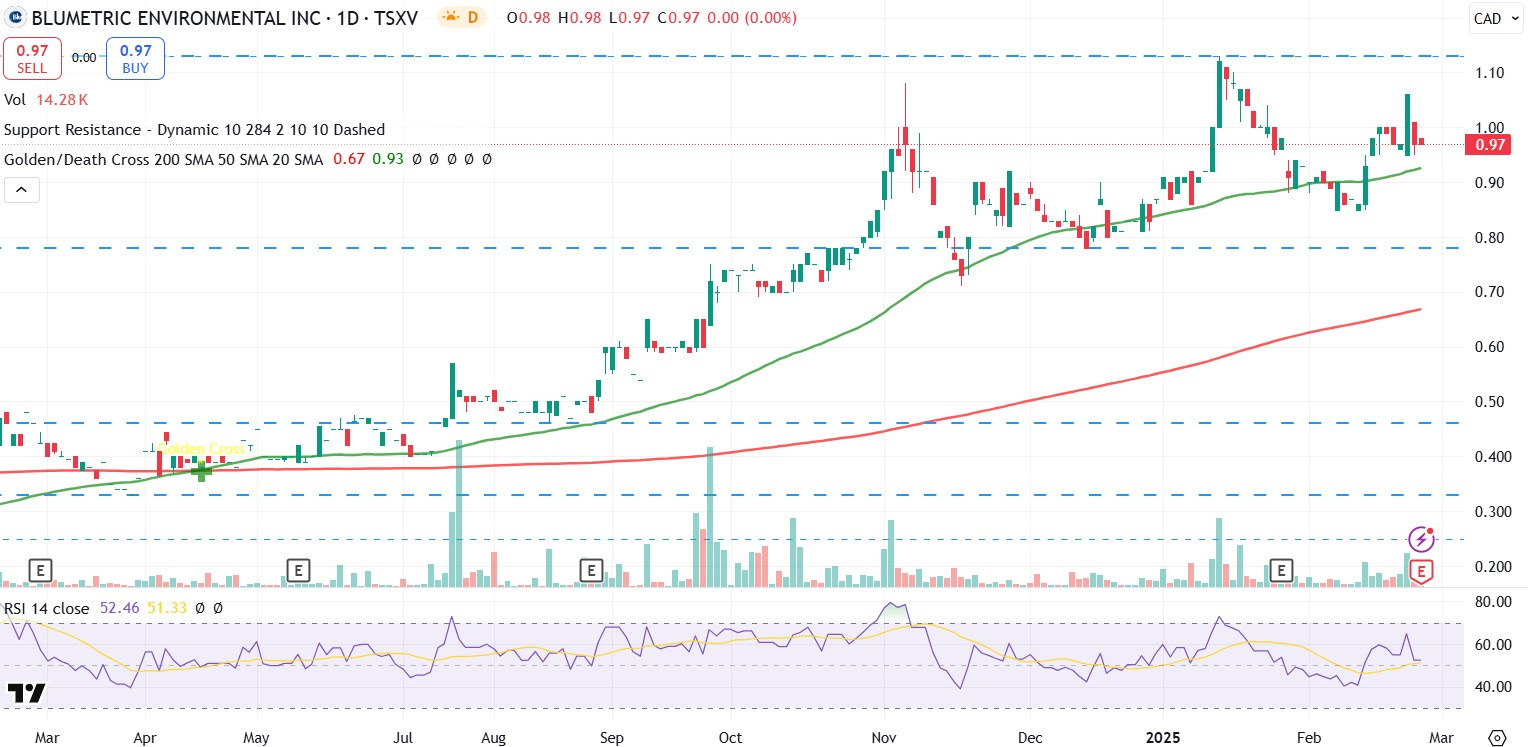This screenshot has height=747, width=1528.
Task: Open the earnings E marker near September
Action: coord(592,571)
